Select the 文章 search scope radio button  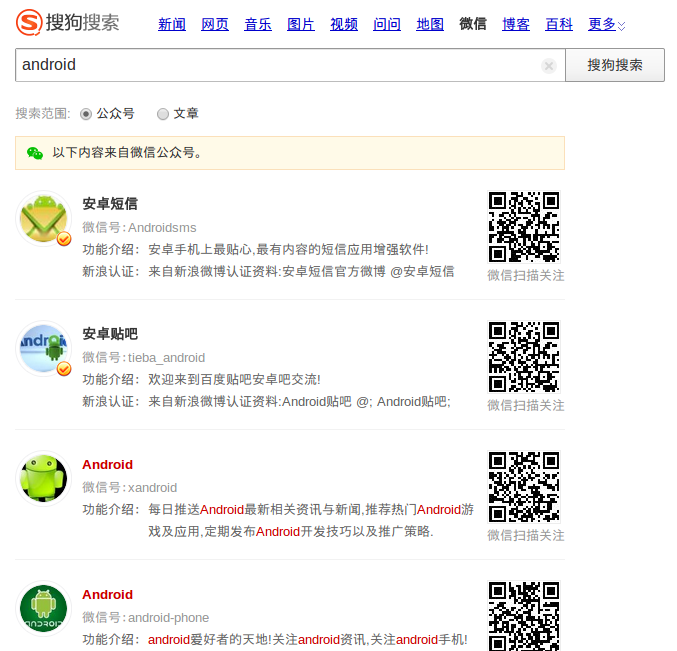point(163,114)
